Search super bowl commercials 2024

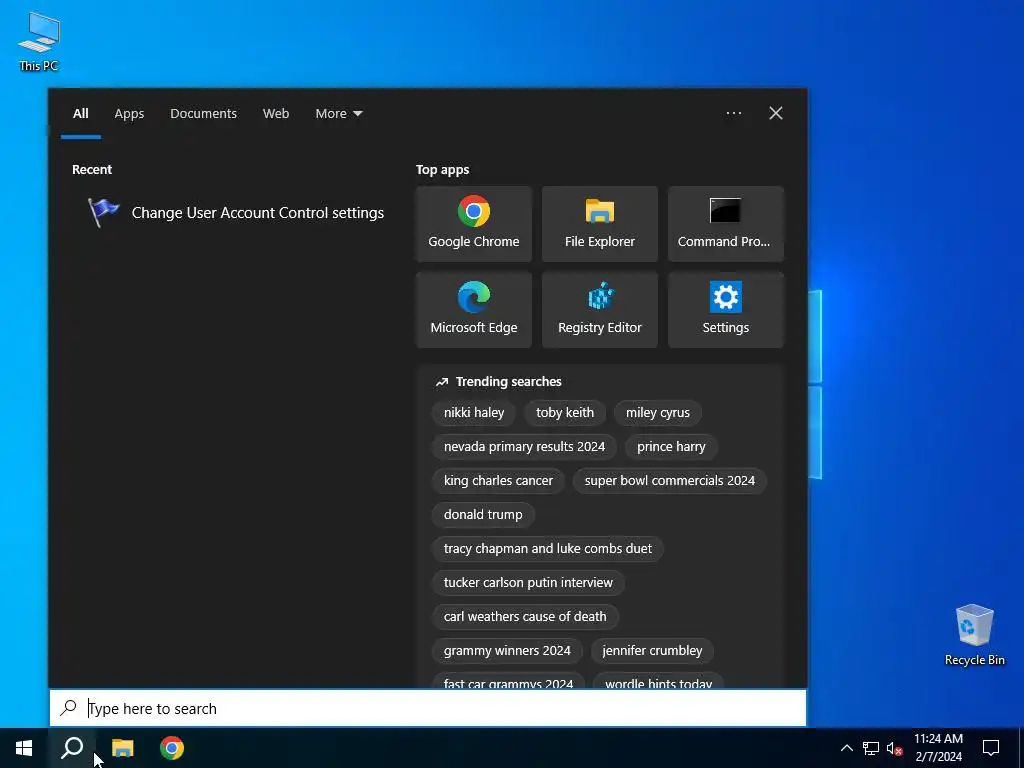[669, 481]
